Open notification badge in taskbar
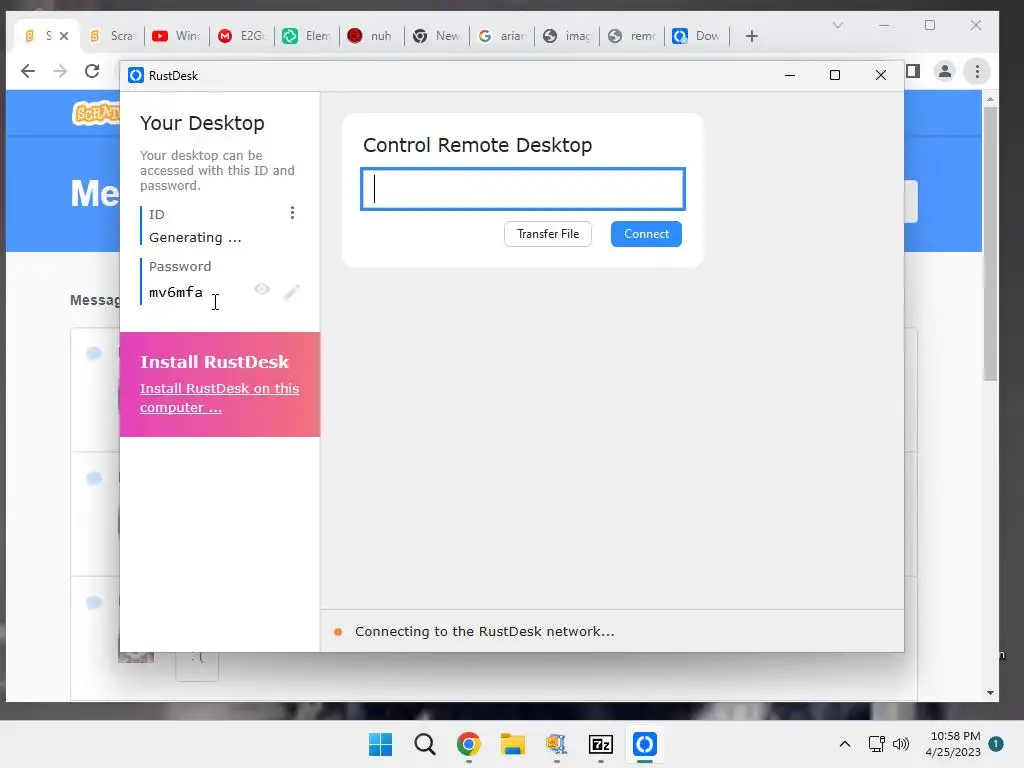Image resolution: width=1024 pixels, height=768 pixels. [996, 744]
